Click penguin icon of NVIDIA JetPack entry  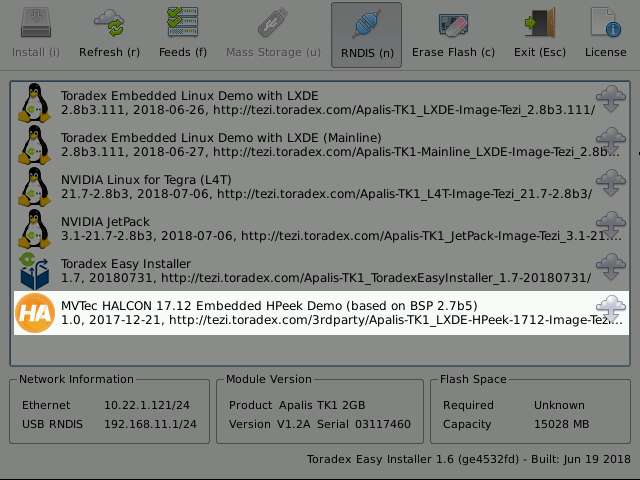pos(34,229)
